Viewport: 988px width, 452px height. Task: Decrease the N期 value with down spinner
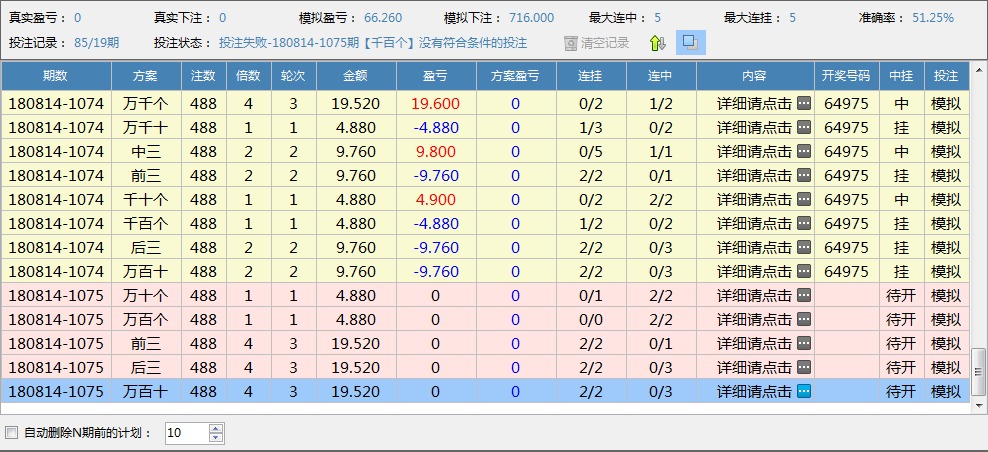(216, 438)
